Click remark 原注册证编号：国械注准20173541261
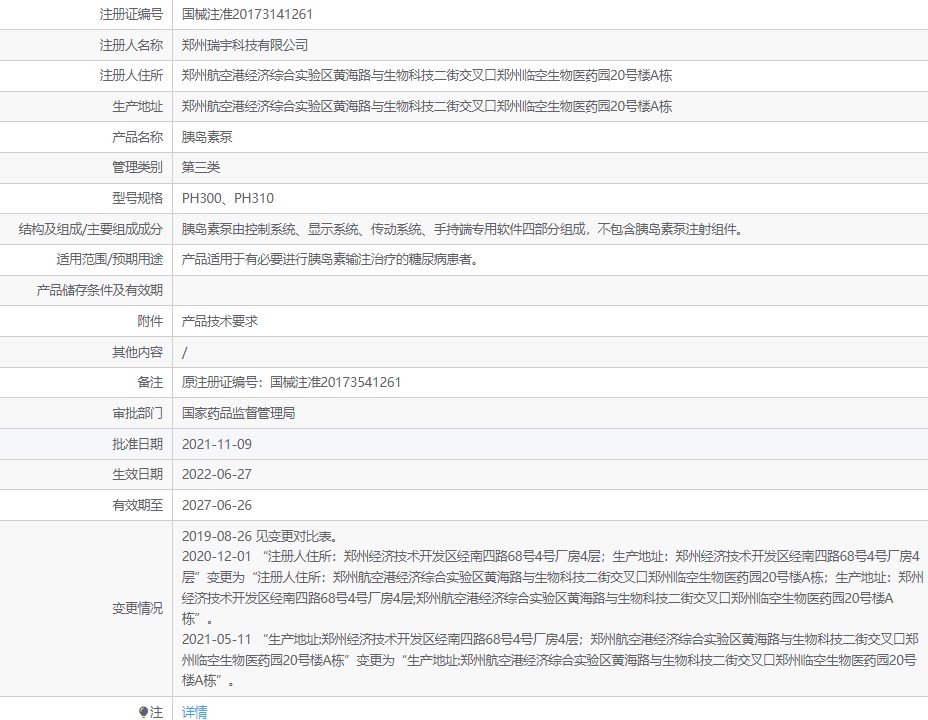 pos(291,383)
